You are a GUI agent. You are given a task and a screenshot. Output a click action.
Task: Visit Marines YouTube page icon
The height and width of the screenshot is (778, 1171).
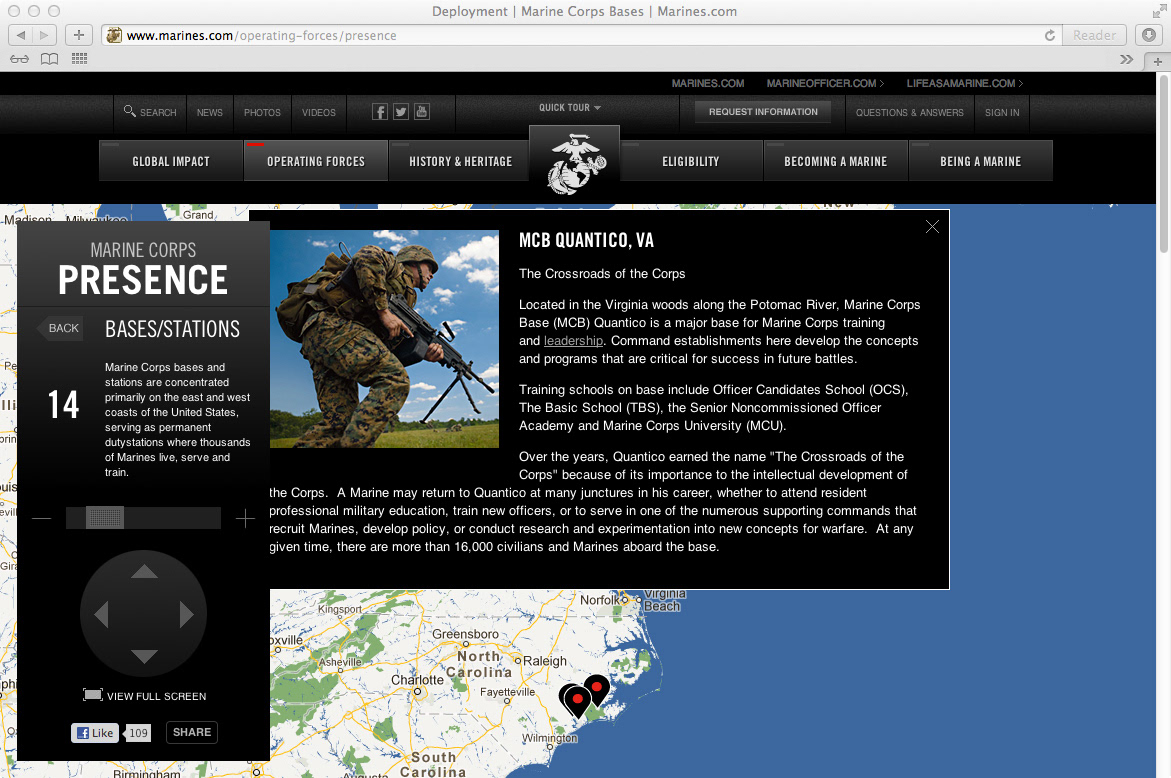tap(422, 112)
